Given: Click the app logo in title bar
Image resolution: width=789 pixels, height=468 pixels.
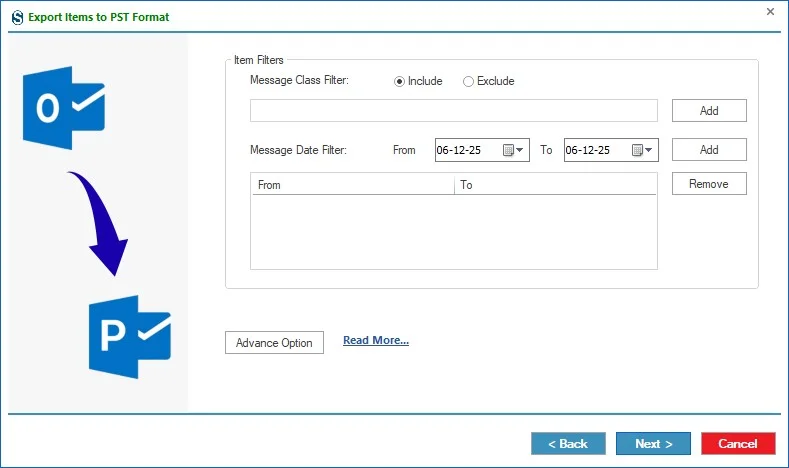Looking at the screenshot, I should [17, 18].
